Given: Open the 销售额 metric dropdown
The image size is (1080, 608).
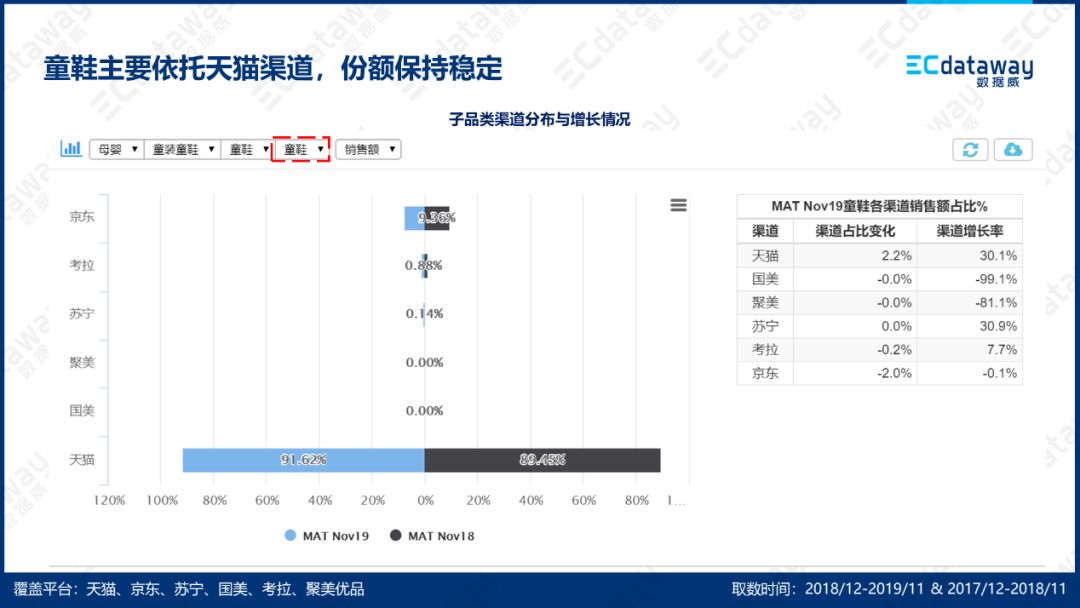Looking at the screenshot, I should 368,149.
